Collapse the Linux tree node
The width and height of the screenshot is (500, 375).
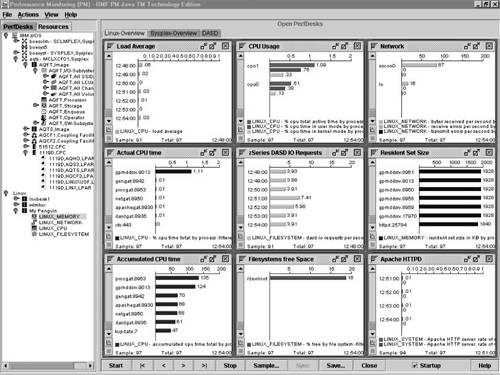point(6,193)
